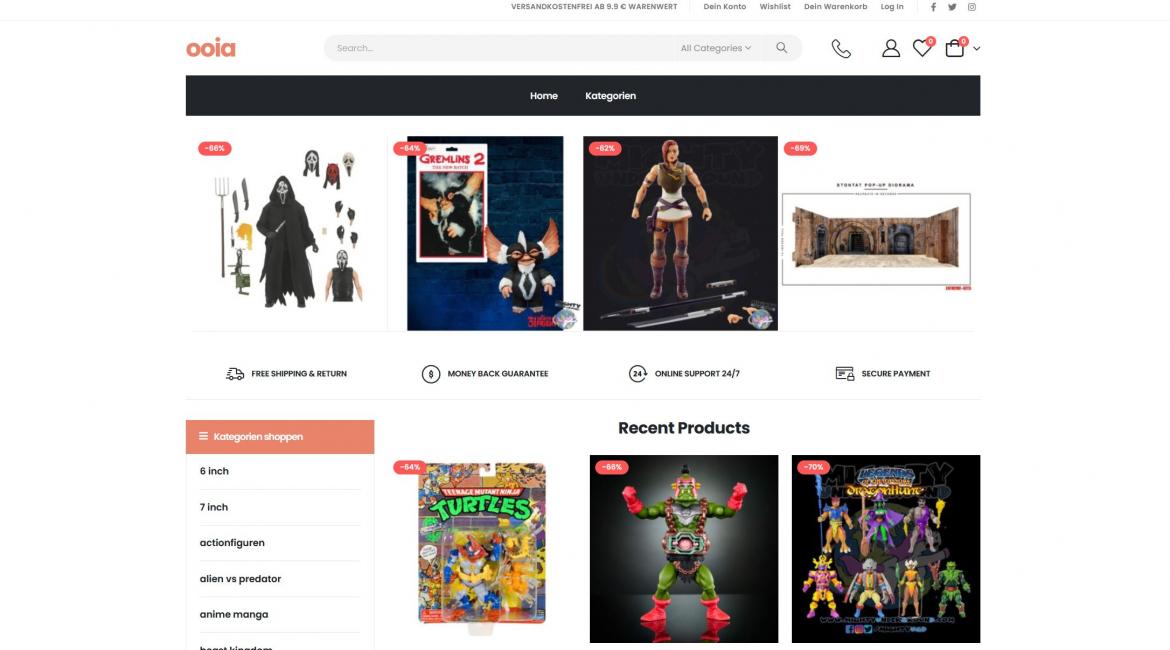Go to Dein Konto
Image resolution: width=1170 pixels, height=650 pixels.
[725, 7]
